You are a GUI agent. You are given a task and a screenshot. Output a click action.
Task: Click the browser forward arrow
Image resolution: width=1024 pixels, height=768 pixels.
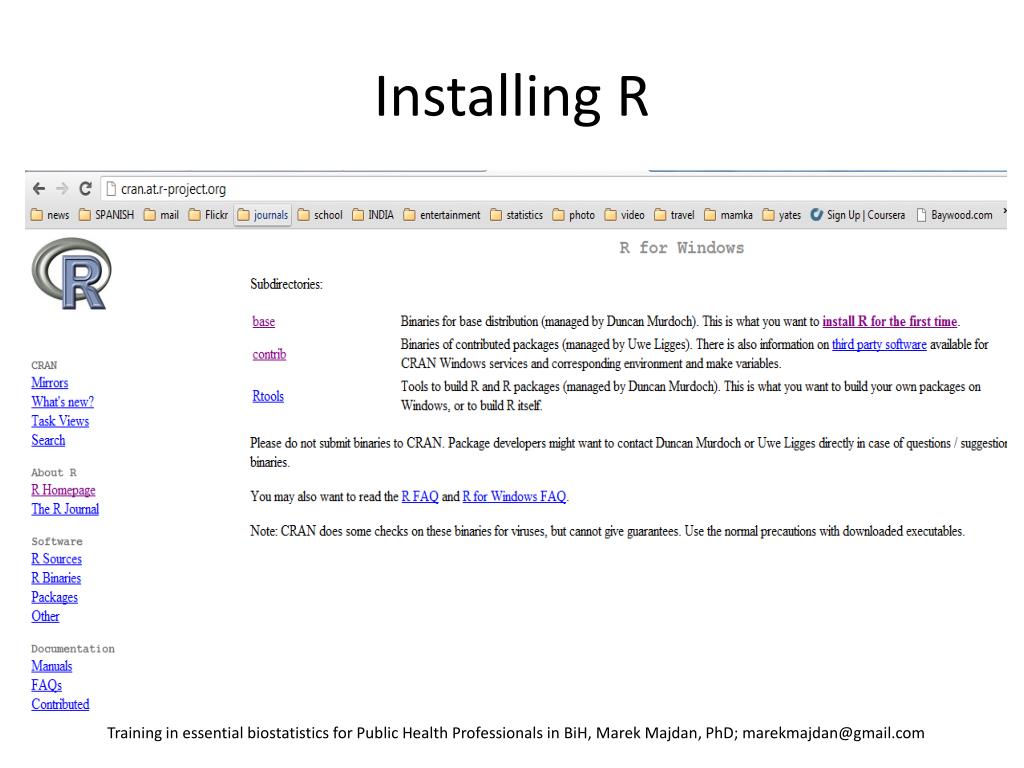tap(62, 189)
